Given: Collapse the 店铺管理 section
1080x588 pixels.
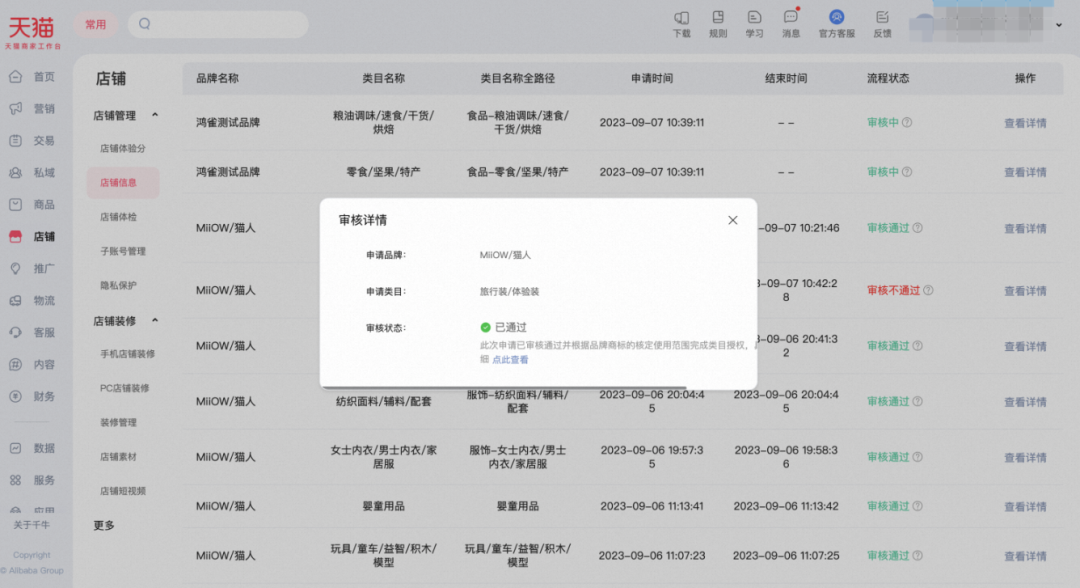Looking at the screenshot, I should click(x=155, y=116).
